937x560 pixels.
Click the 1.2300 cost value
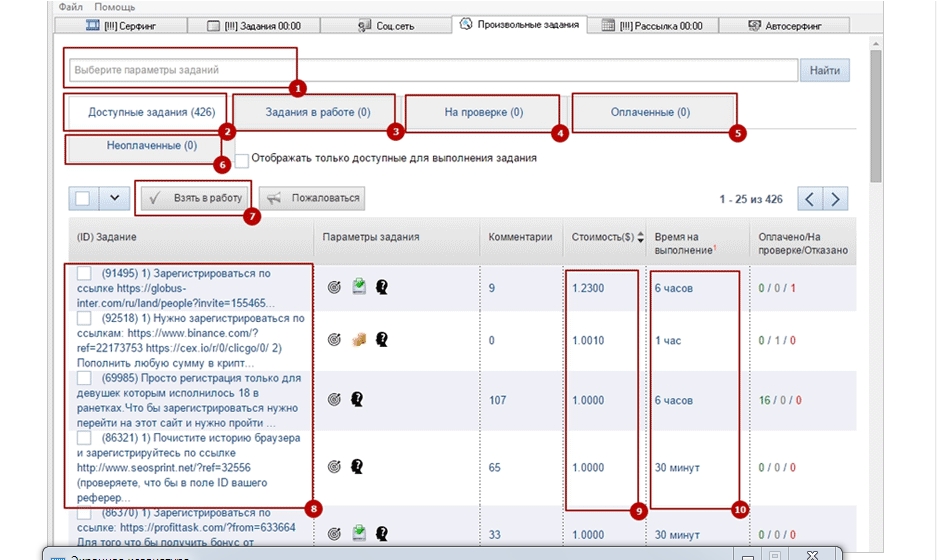click(x=588, y=288)
